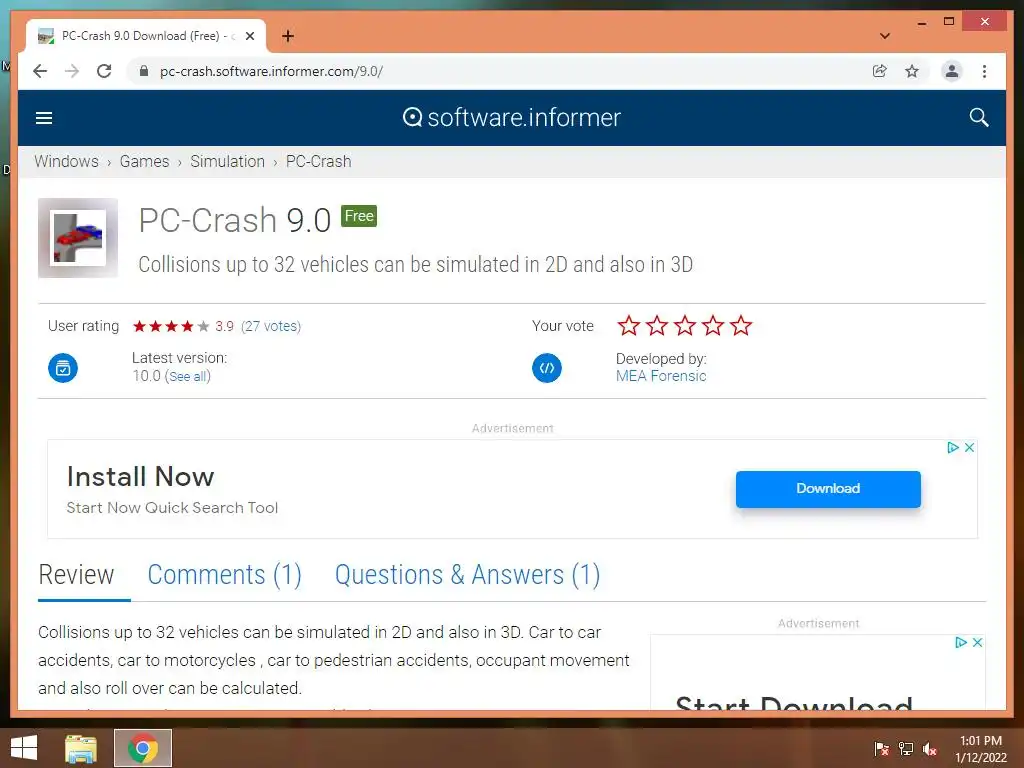The height and width of the screenshot is (768, 1024).
Task: Open a new browser tab
Action: [288, 36]
